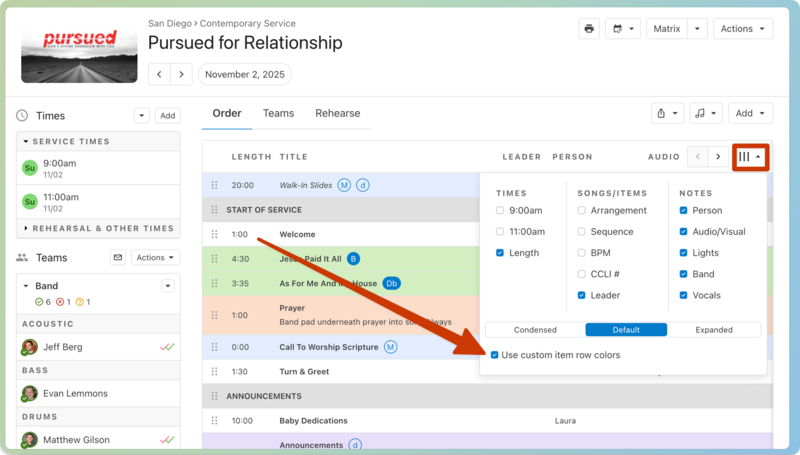Select the Expanded layout option
Viewport: 800px width, 455px height.
[x=714, y=330]
